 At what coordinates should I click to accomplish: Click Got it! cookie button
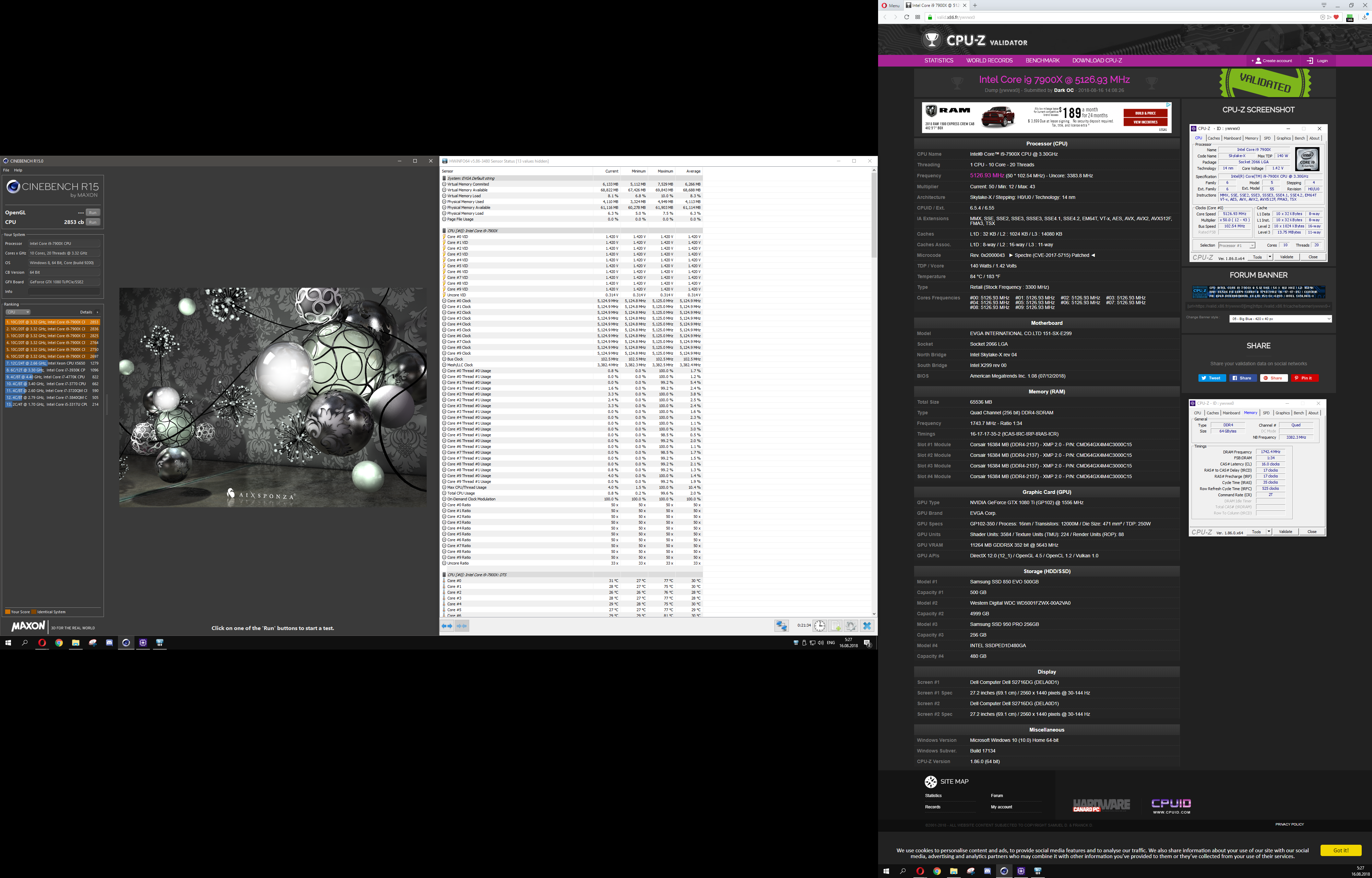(1341, 850)
